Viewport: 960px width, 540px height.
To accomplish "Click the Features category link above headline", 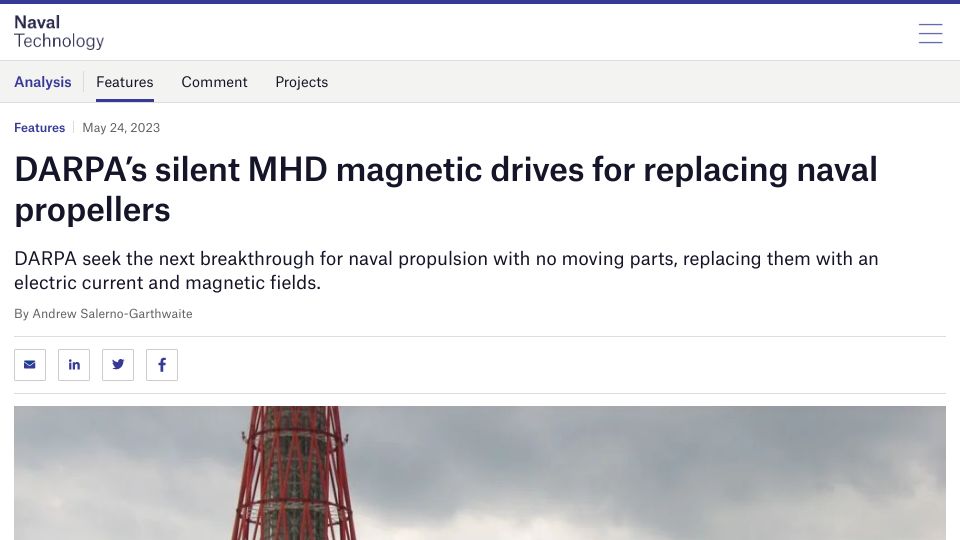I will coord(40,127).
